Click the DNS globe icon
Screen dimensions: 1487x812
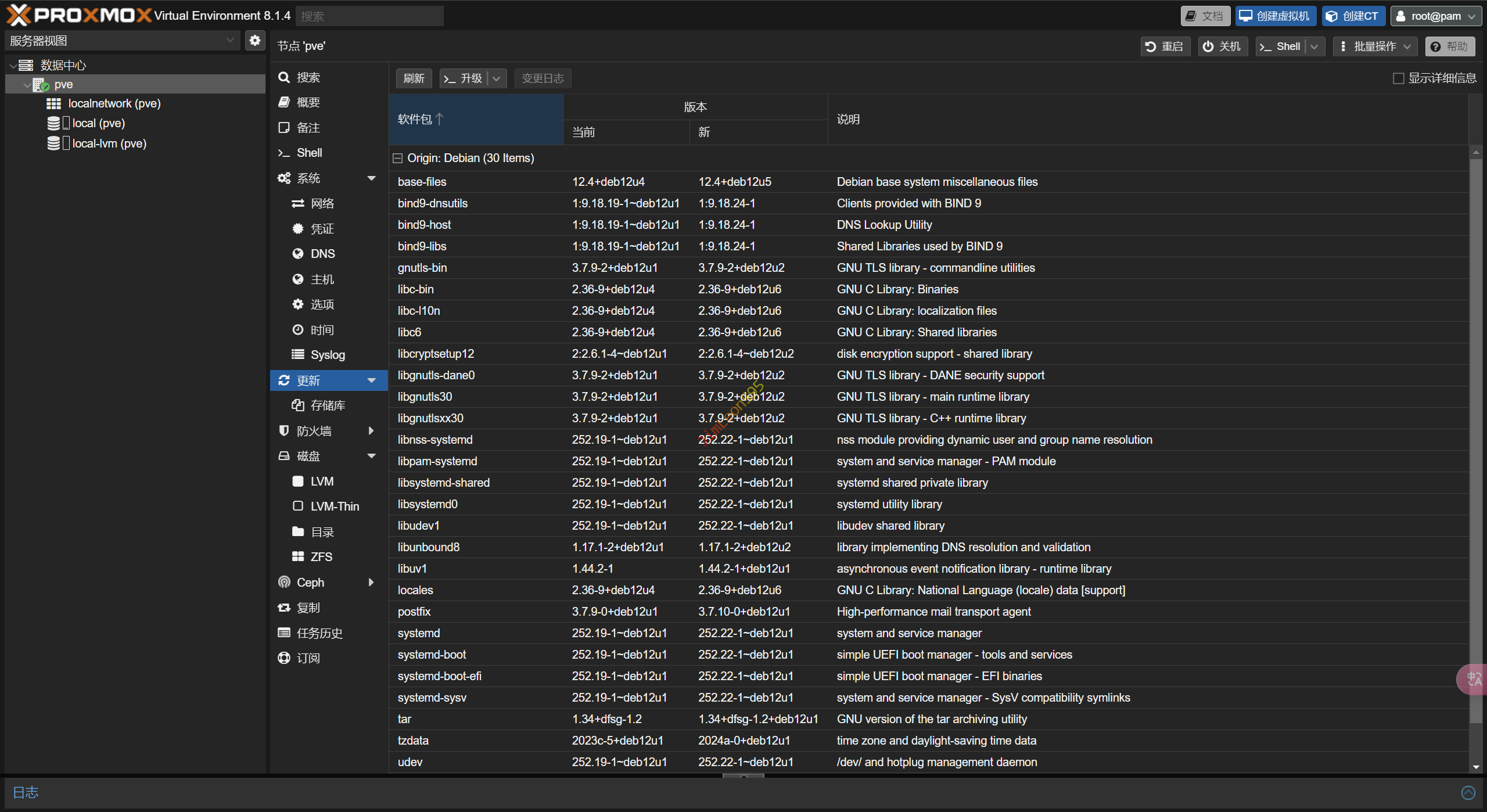tap(298, 254)
